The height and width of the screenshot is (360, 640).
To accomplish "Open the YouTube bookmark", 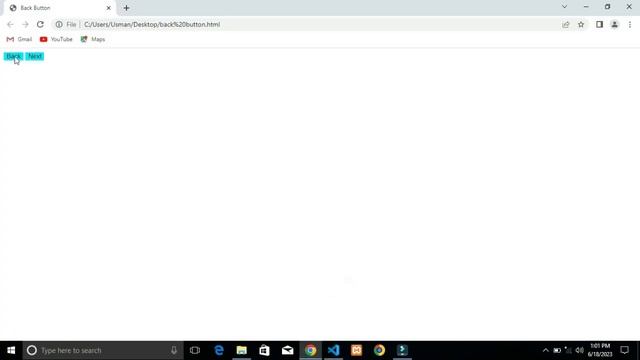I will tap(56, 39).
